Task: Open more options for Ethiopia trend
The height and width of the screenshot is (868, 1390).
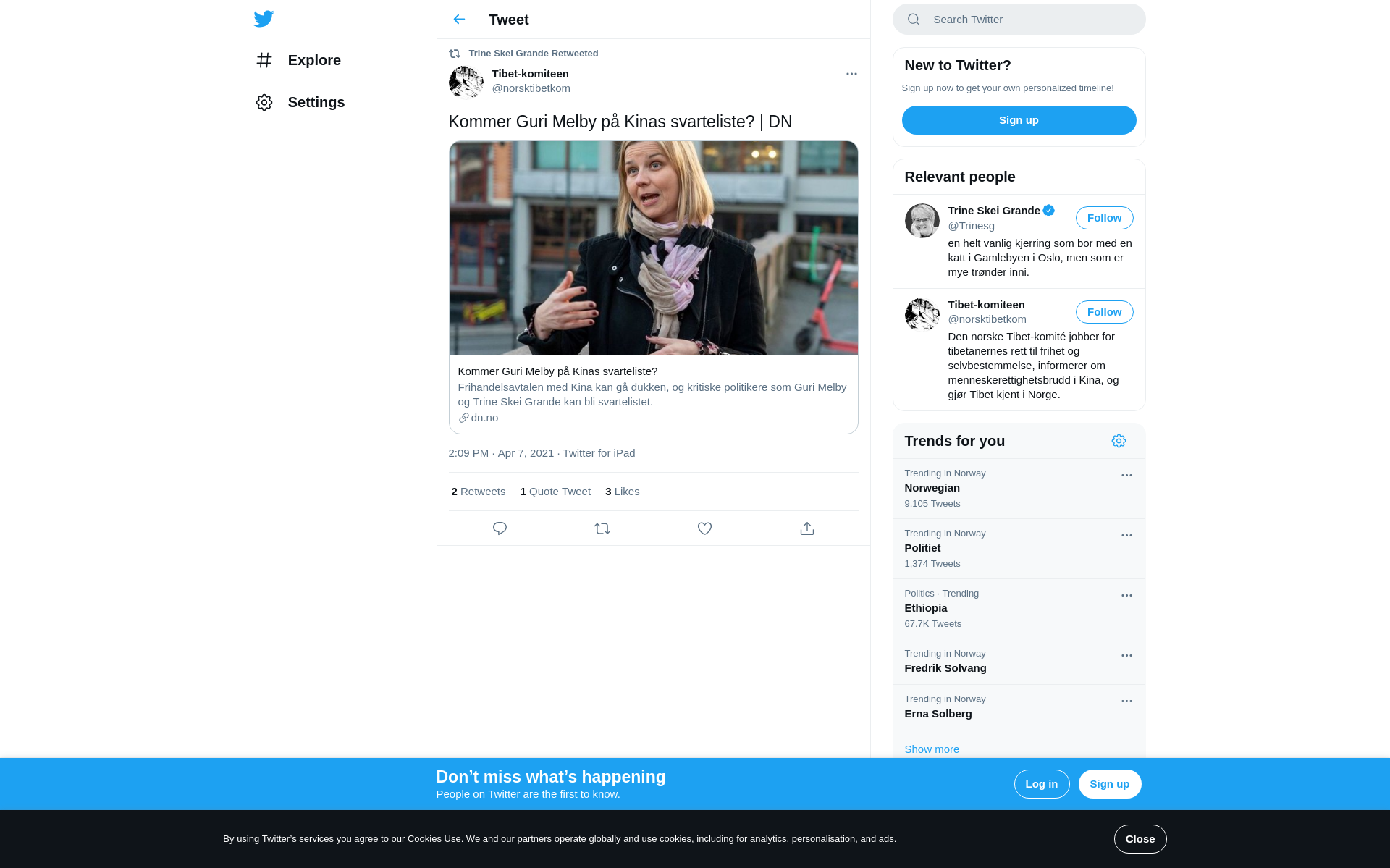Action: tap(1126, 596)
